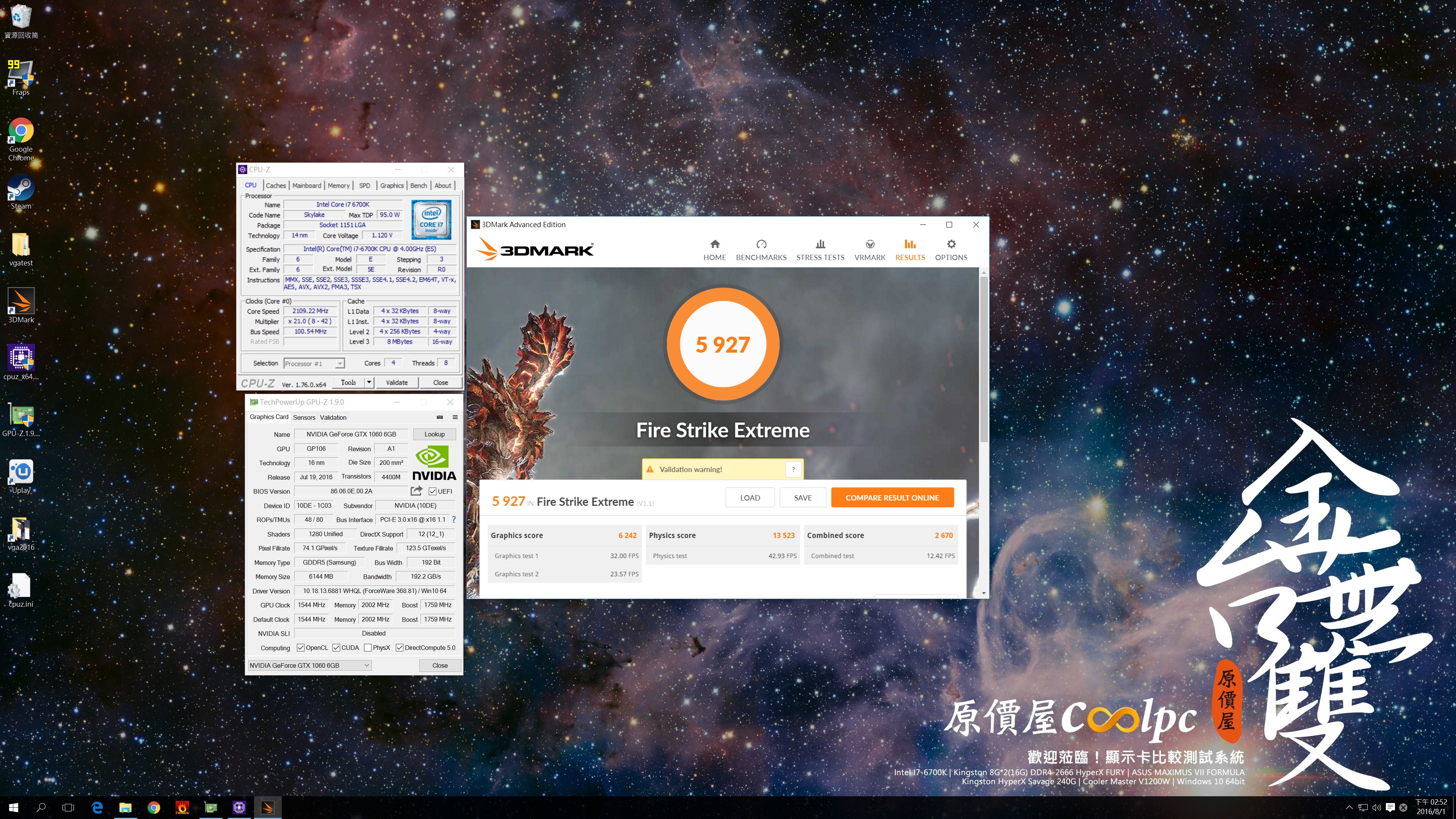Switch to CPU-Z Bench tab

[418, 185]
